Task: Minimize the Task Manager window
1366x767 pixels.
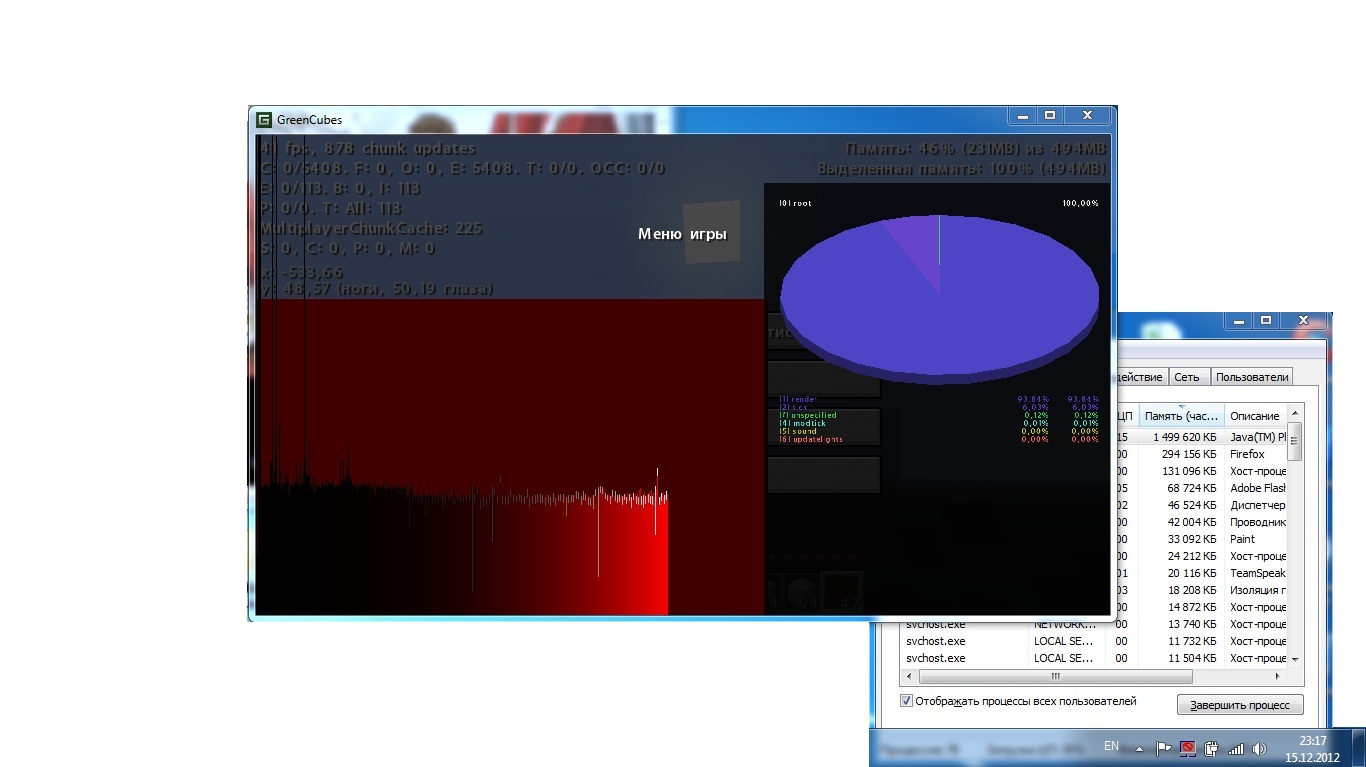Action: pyautogui.click(x=1238, y=321)
